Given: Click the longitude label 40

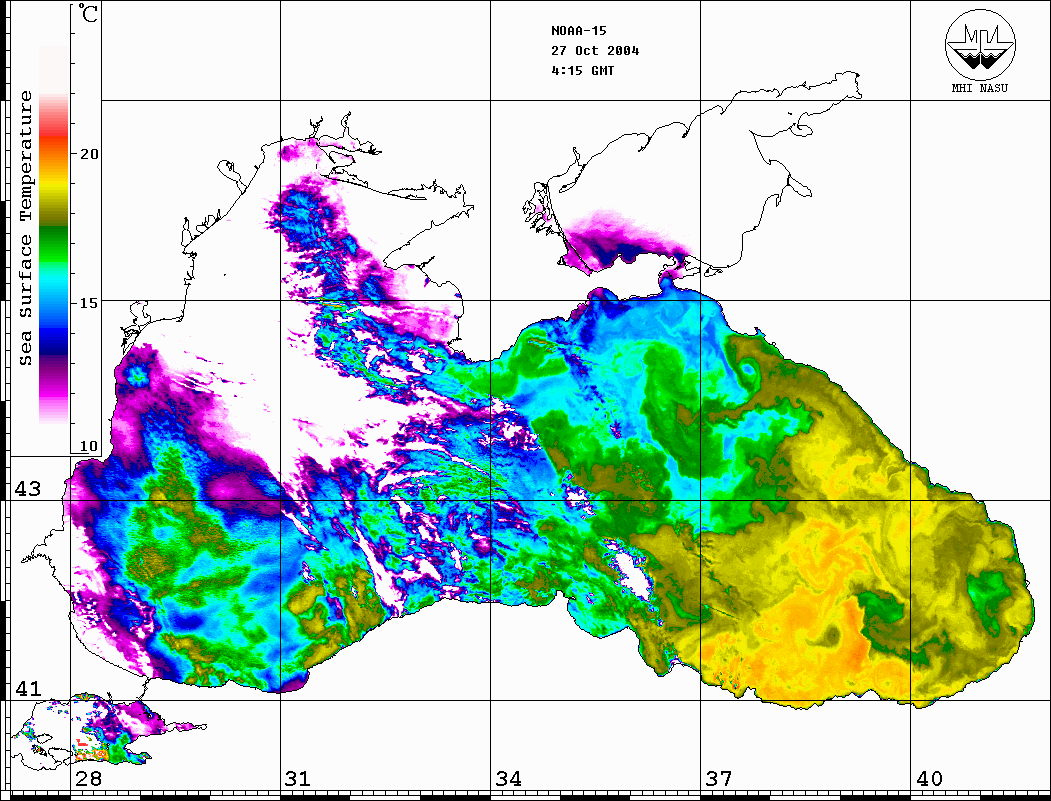Looking at the screenshot, I should [x=929, y=778].
